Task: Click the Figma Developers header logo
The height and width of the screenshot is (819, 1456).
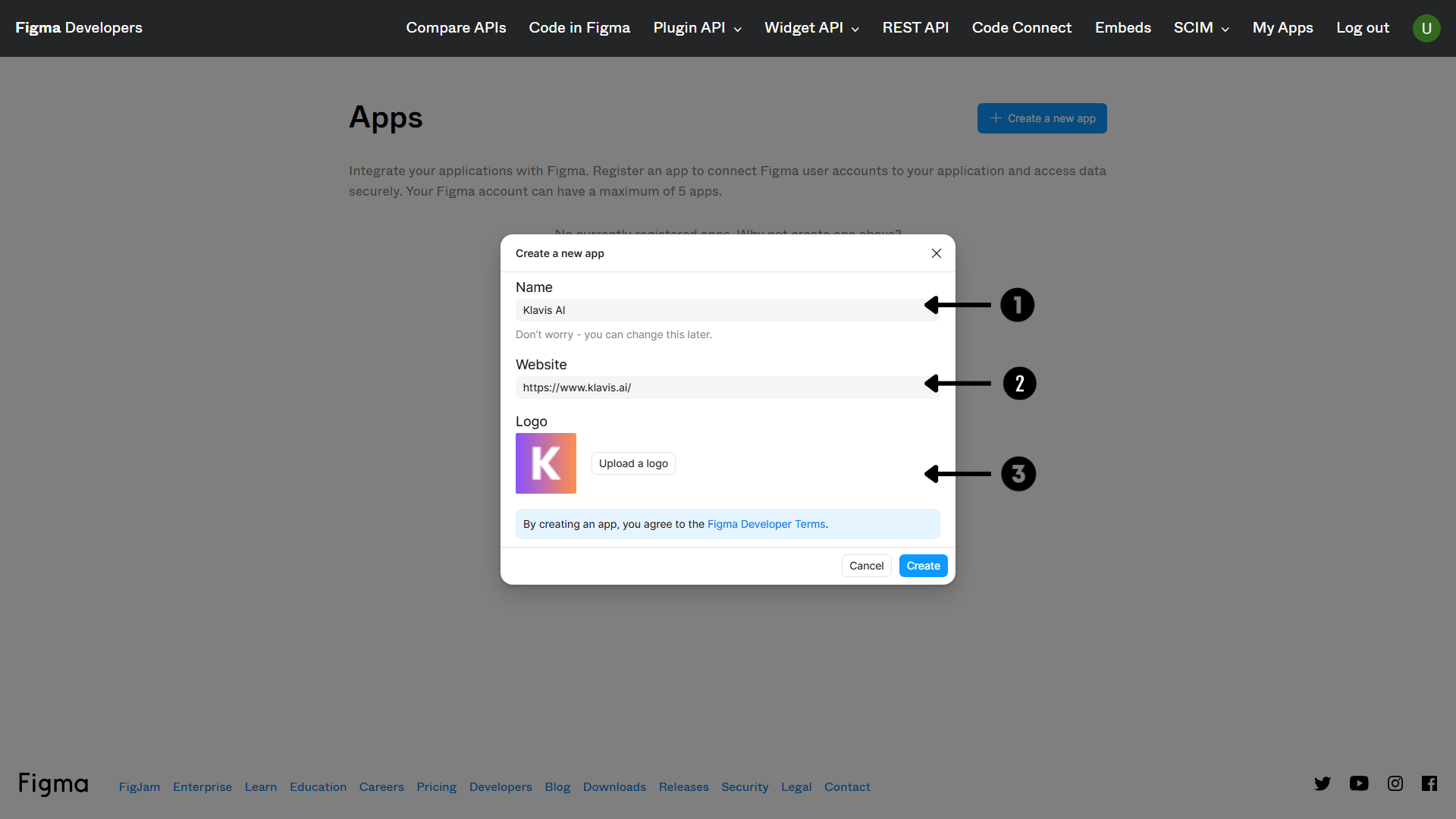Action: pyautogui.click(x=79, y=28)
